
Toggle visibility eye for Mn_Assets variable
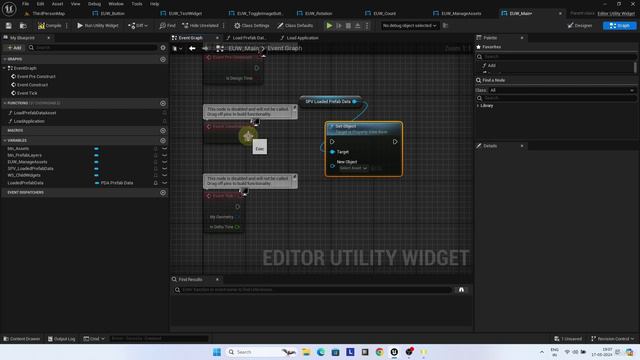point(164,149)
